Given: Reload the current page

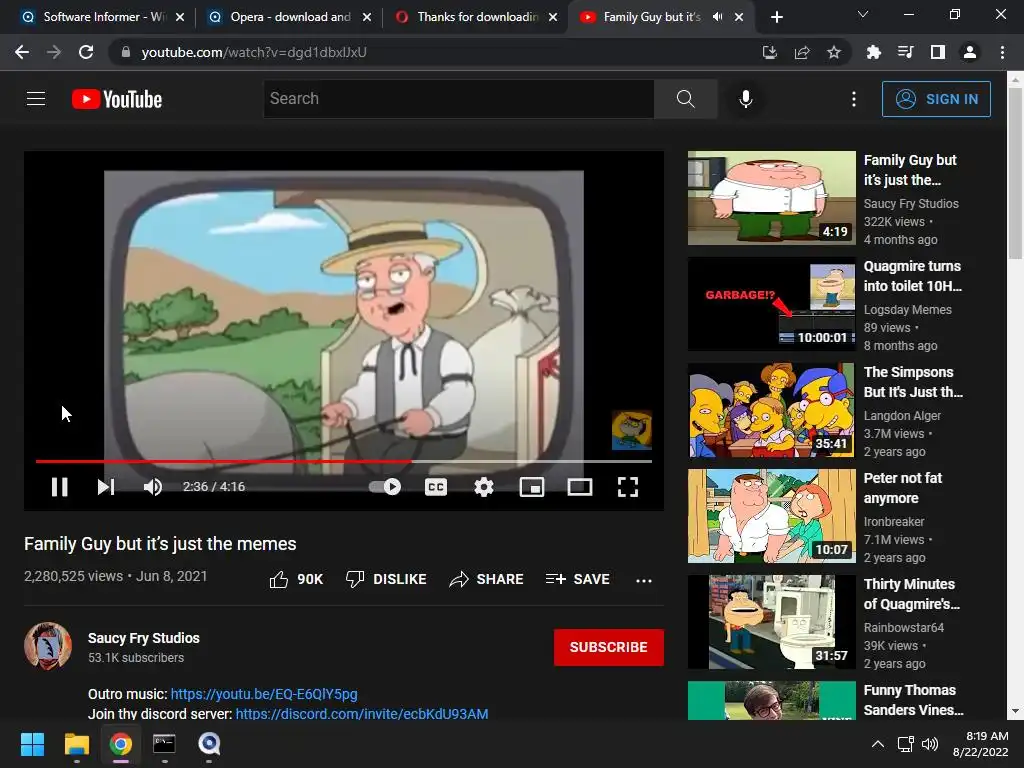Looking at the screenshot, I should point(86,52).
